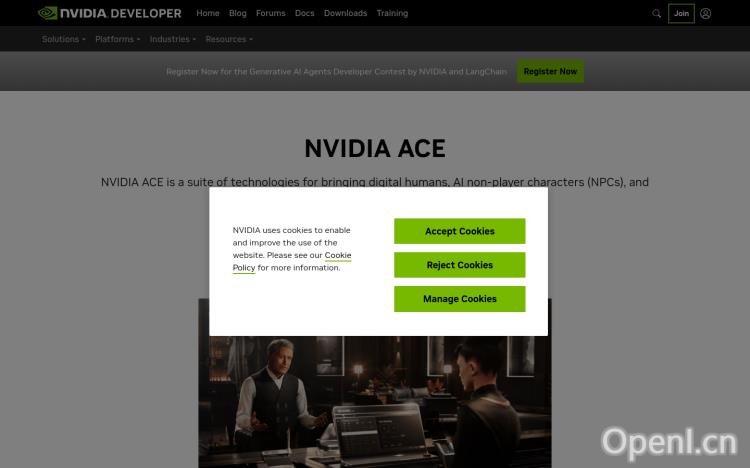Image resolution: width=750 pixels, height=468 pixels.
Task: Open the Docs nav link
Action: pos(305,13)
